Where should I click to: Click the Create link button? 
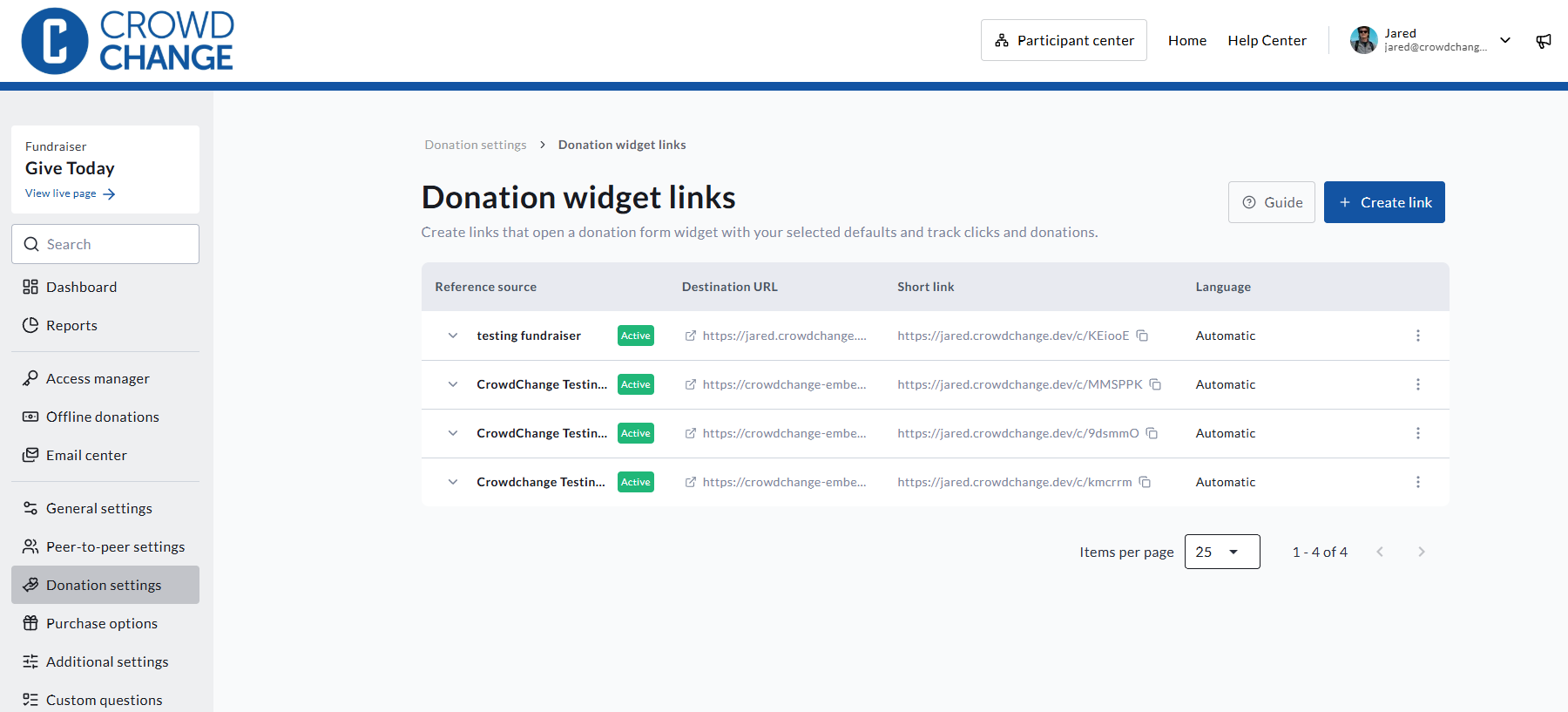coord(1384,202)
